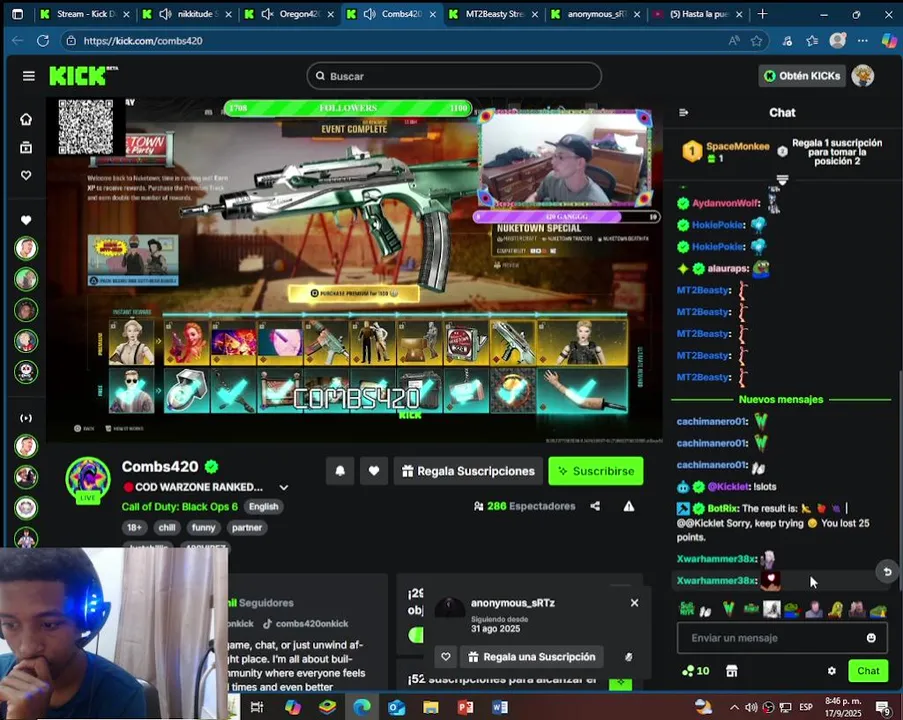Click the browser address bar URL
The height and width of the screenshot is (720, 903).
click(143, 40)
